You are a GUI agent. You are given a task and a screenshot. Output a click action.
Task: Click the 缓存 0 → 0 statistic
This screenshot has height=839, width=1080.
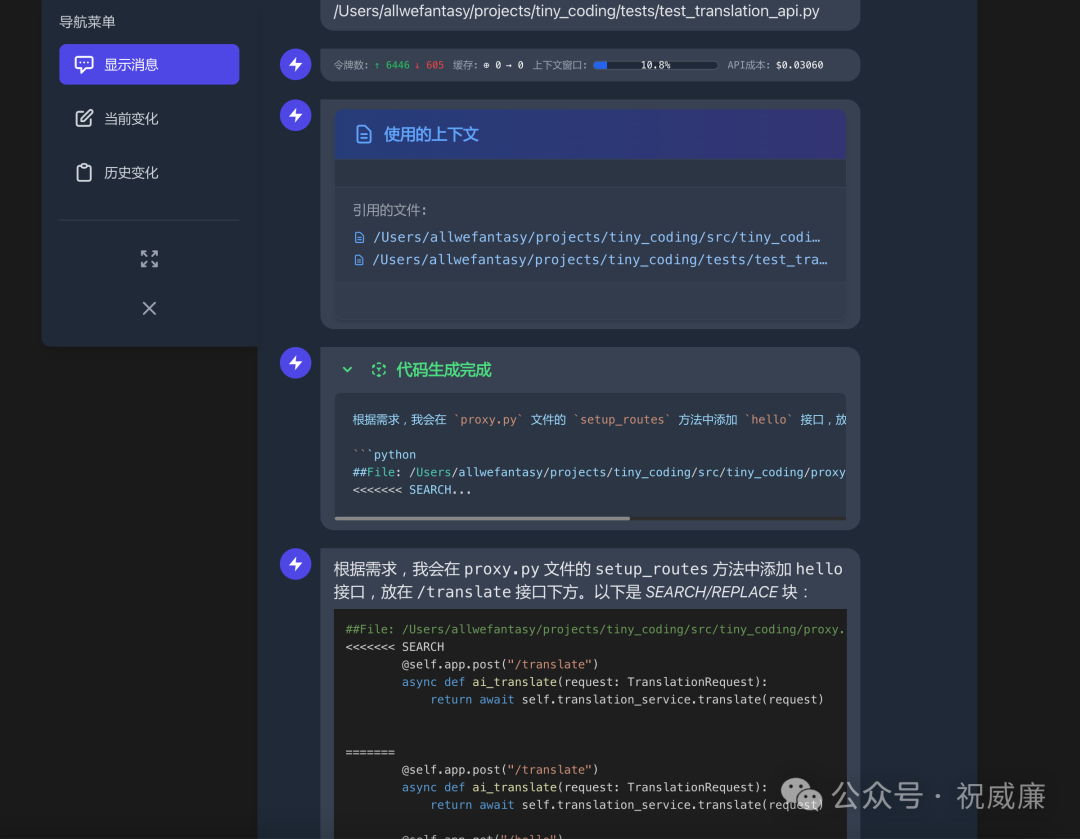488,65
